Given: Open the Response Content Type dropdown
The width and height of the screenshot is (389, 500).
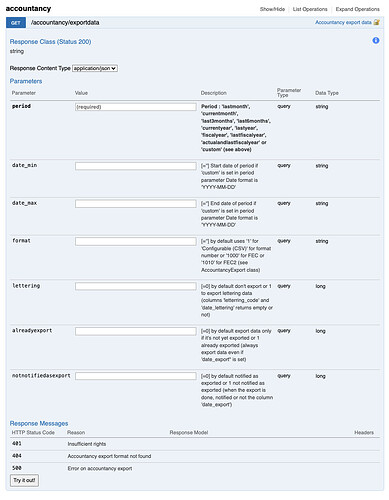Looking at the screenshot, I should point(95,68).
